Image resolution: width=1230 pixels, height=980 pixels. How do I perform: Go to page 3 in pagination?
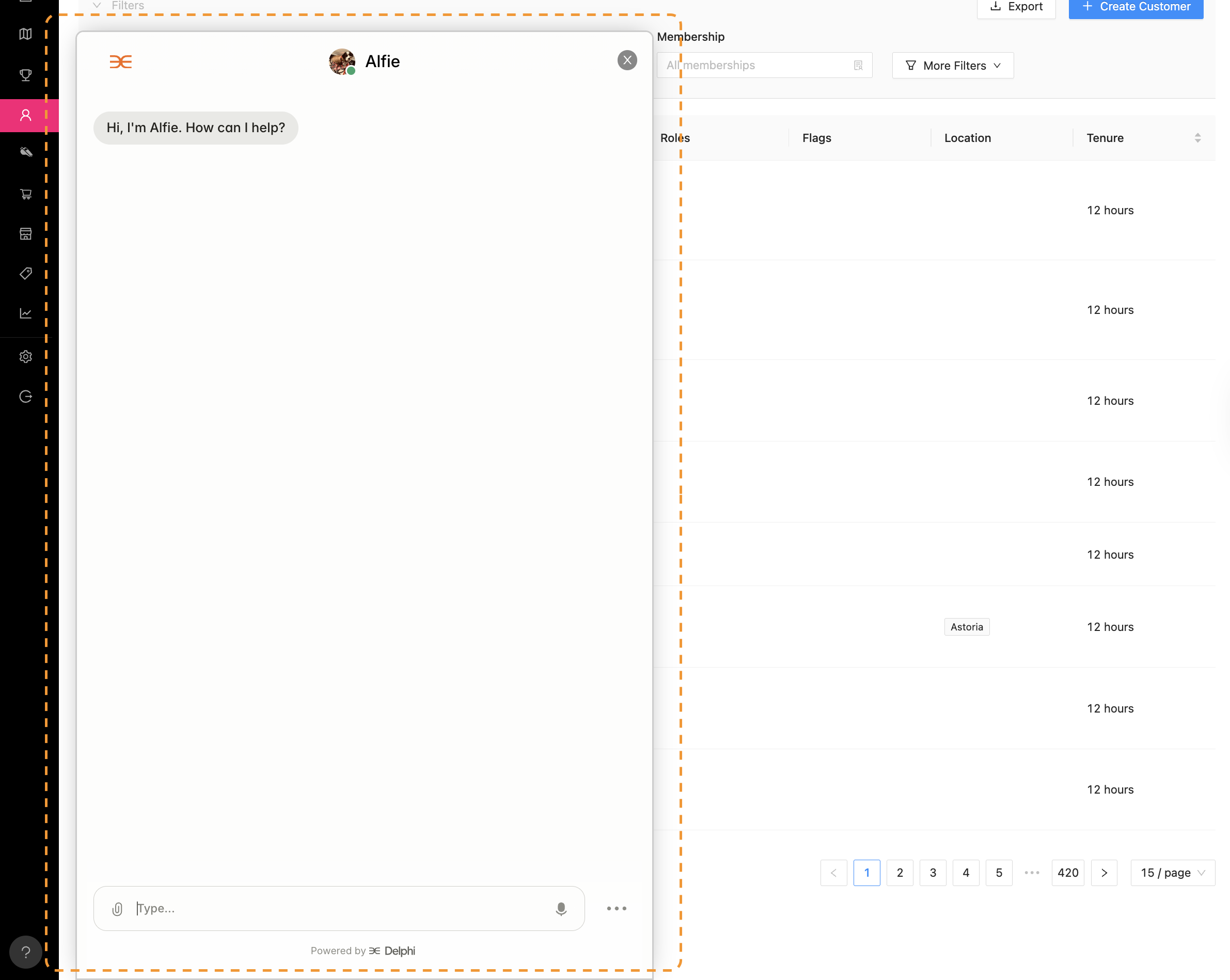coord(933,873)
